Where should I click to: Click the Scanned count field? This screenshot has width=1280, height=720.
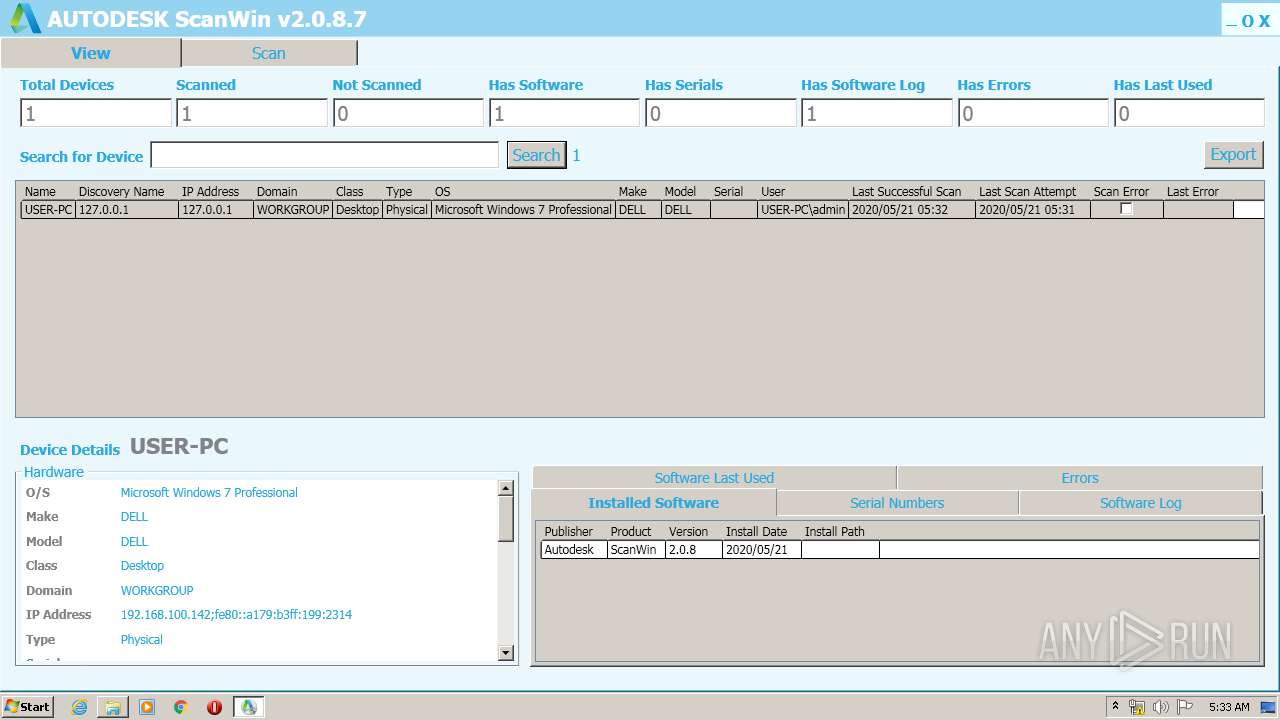point(252,113)
